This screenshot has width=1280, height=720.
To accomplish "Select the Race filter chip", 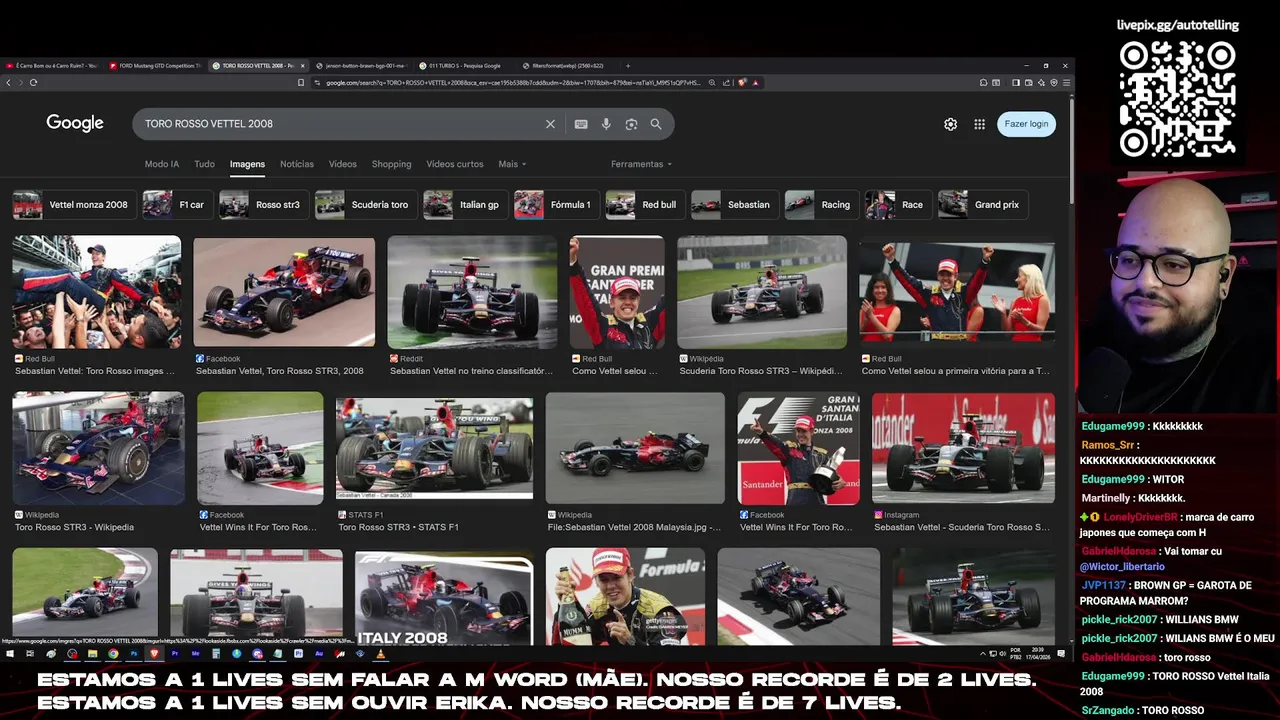I will [x=897, y=205].
